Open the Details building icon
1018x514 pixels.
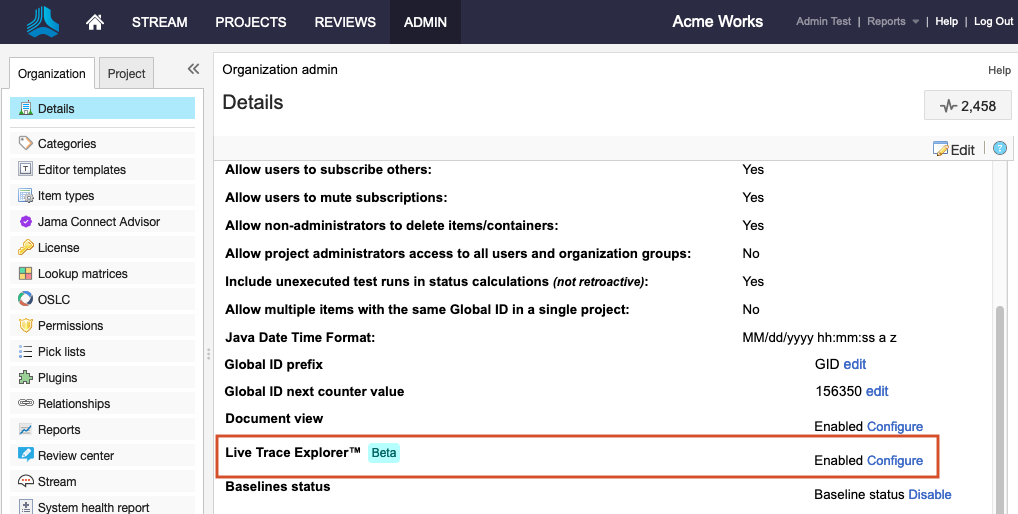pyautogui.click(x=25, y=108)
